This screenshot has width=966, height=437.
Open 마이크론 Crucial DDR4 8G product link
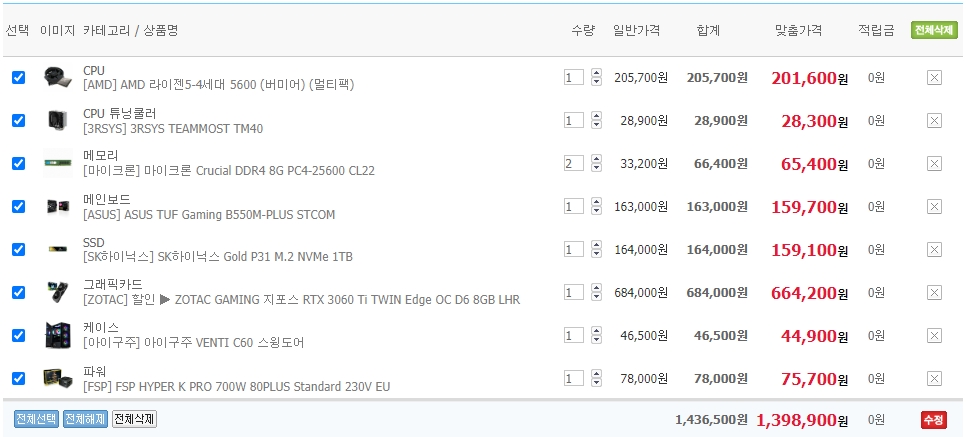(x=229, y=170)
